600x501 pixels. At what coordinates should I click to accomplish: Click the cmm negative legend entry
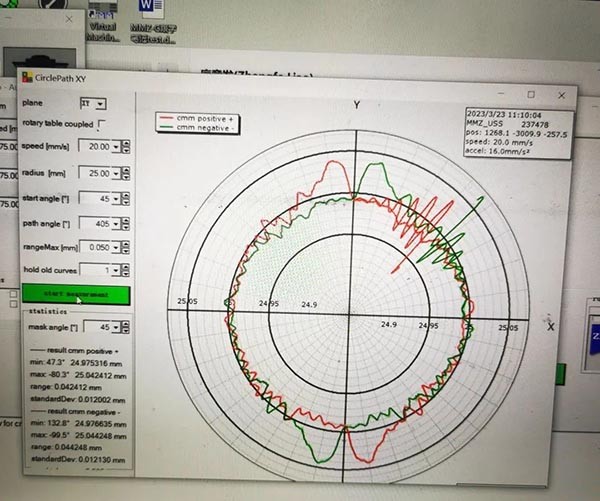[x=205, y=128]
